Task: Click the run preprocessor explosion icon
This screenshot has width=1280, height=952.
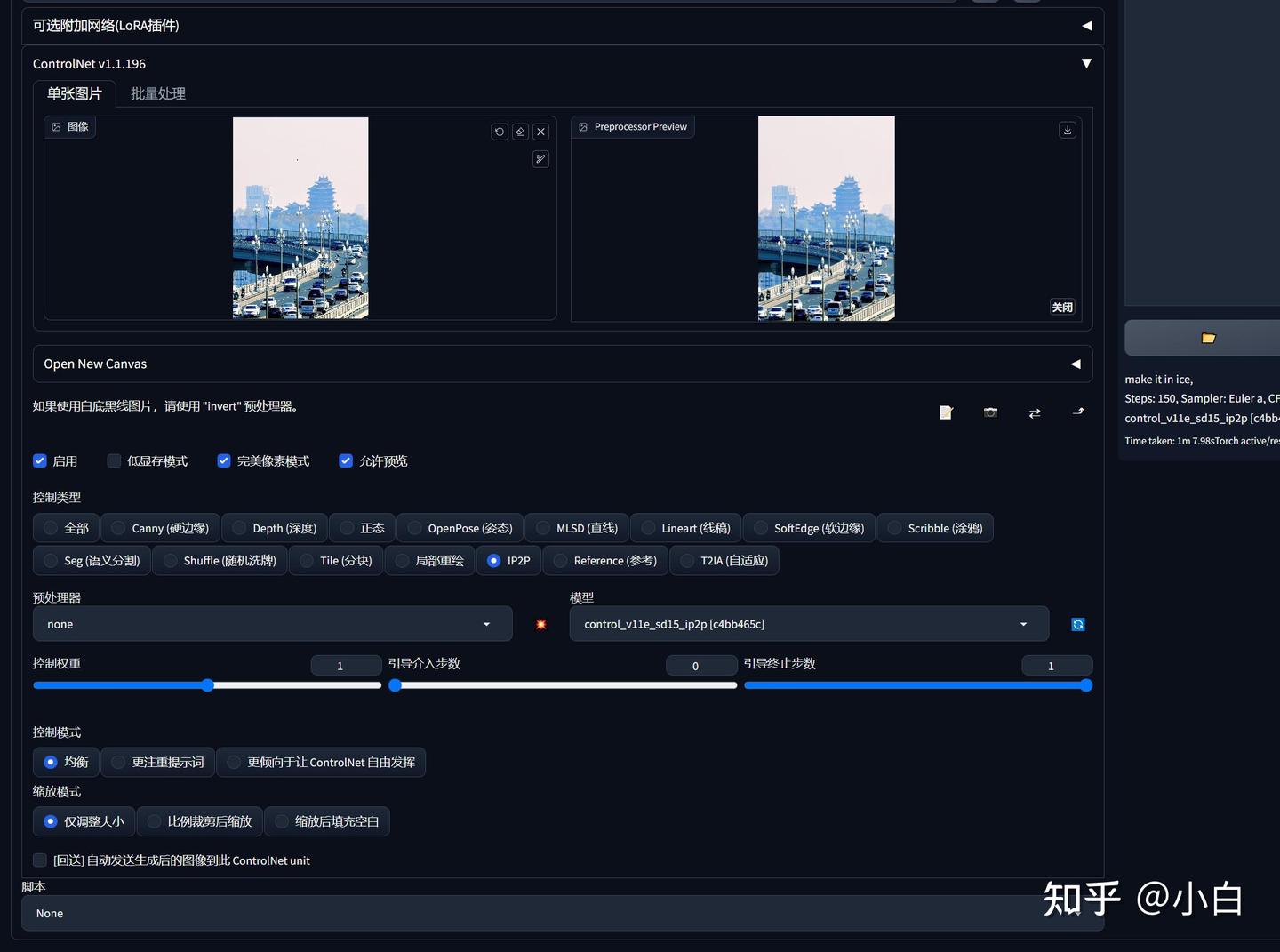Action: 540,624
